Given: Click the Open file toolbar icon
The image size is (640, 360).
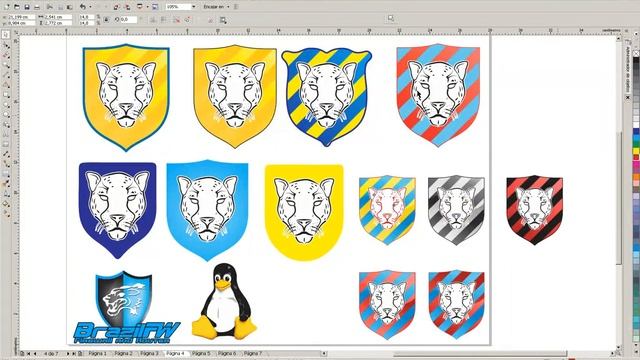Looking at the screenshot, I should pos(17,7).
